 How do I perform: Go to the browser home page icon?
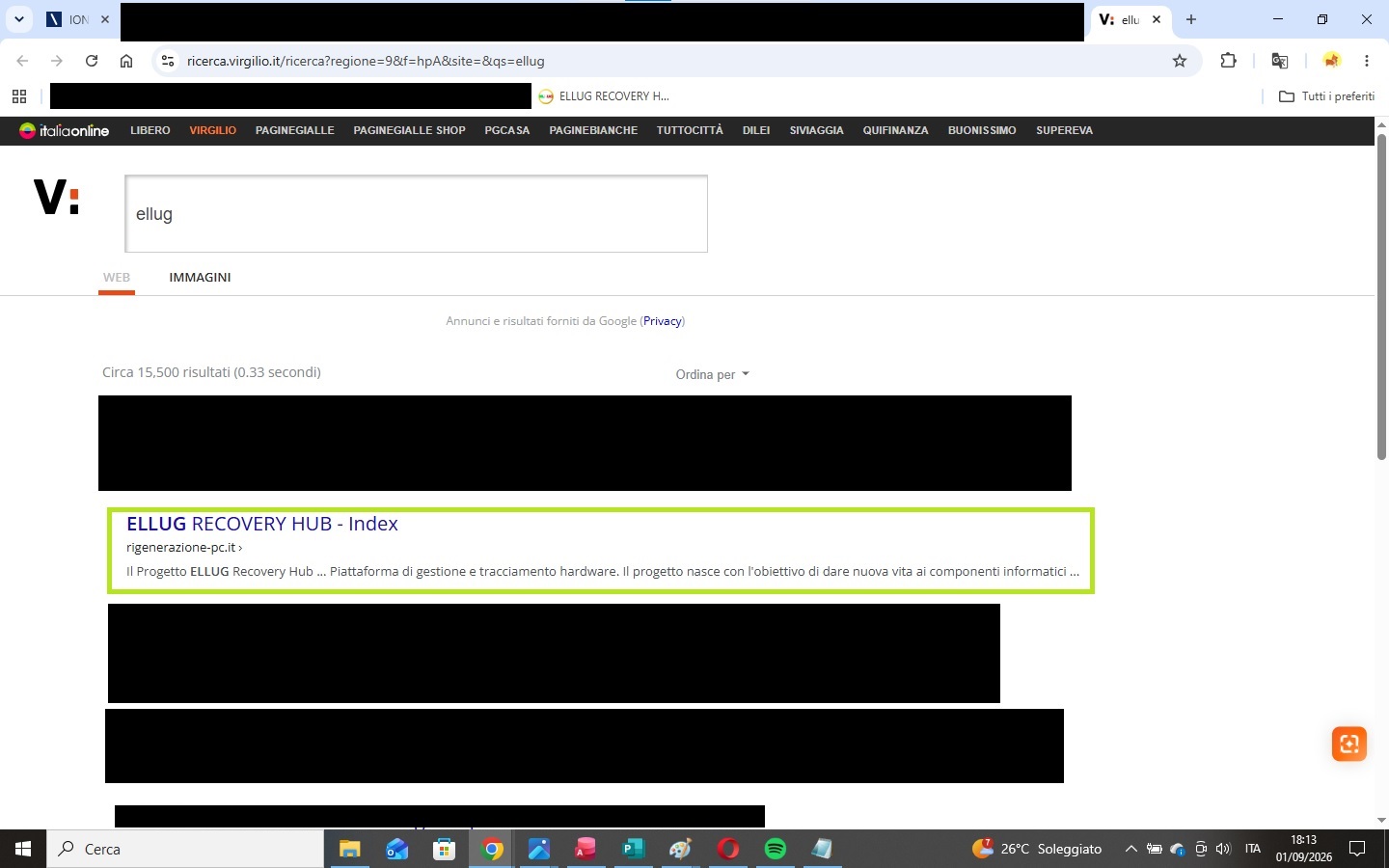point(126,61)
